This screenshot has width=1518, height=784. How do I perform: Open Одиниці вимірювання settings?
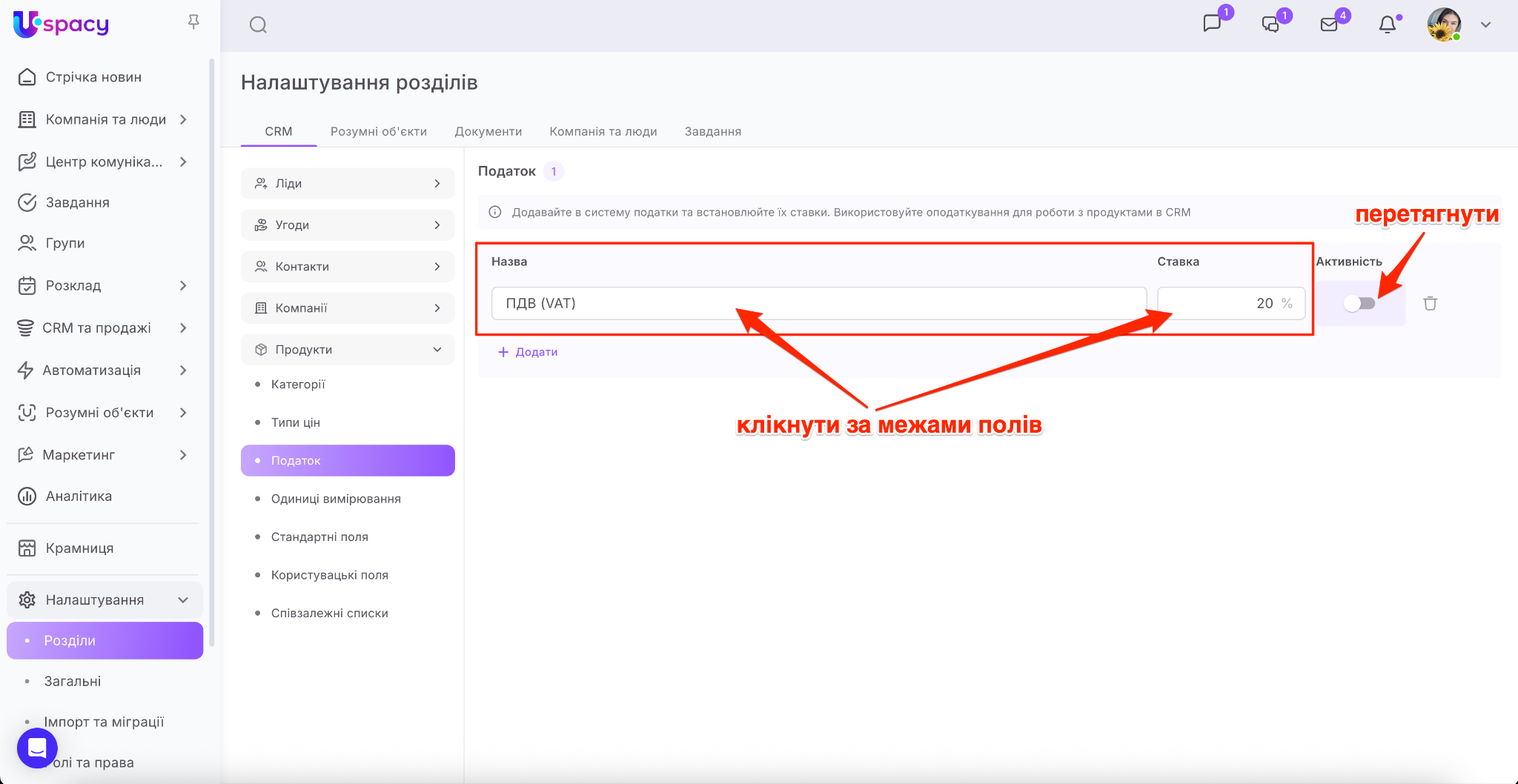[x=336, y=499]
